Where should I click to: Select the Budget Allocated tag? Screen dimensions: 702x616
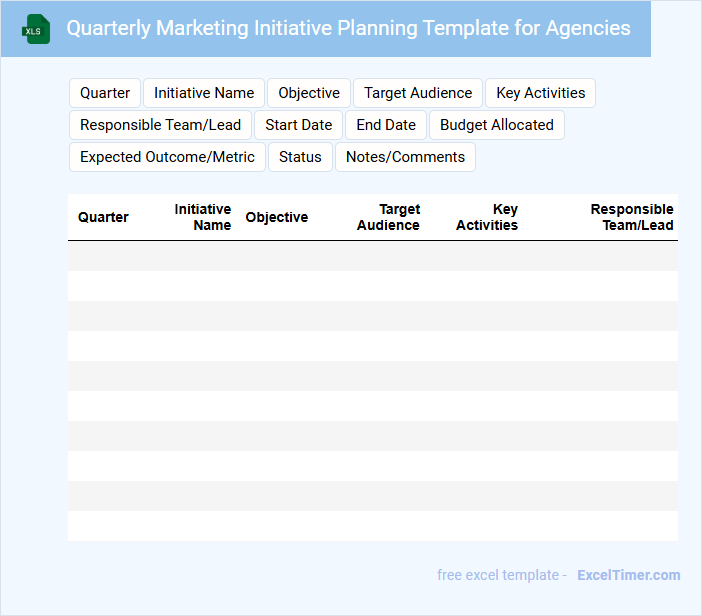[x=497, y=125]
